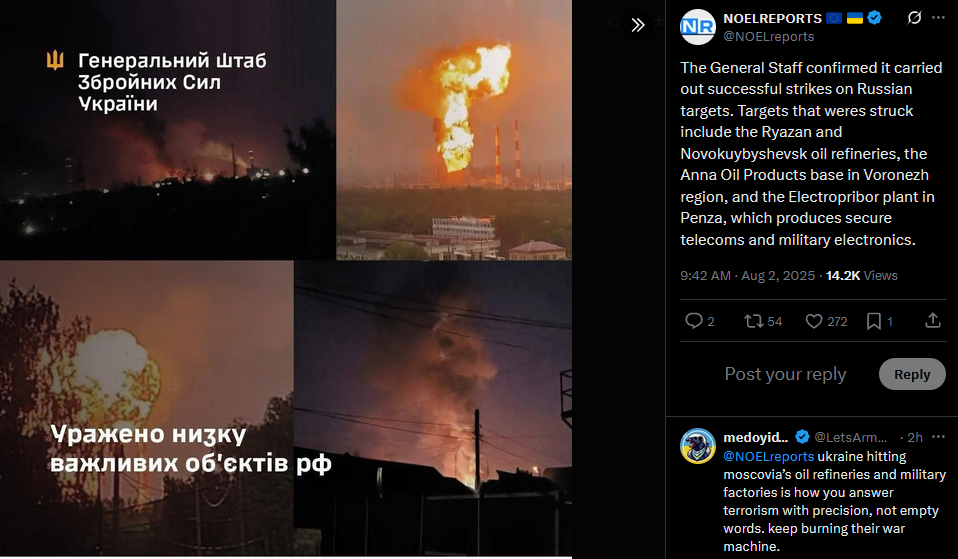
Task: Open the mushroom fireball photo bottom
Action: tap(147, 408)
